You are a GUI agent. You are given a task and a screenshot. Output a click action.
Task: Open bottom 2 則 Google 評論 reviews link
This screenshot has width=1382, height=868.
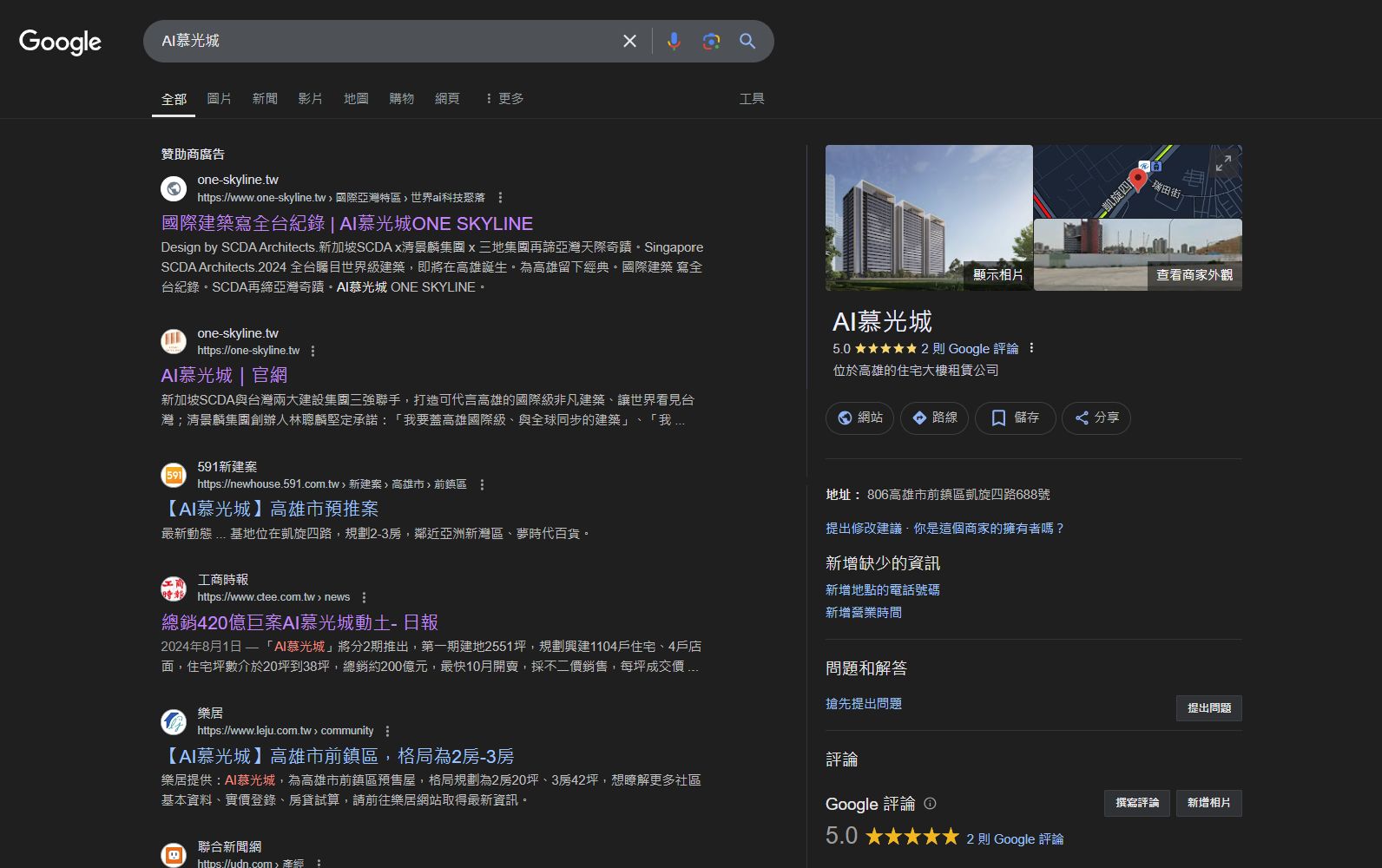pos(1015,839)
